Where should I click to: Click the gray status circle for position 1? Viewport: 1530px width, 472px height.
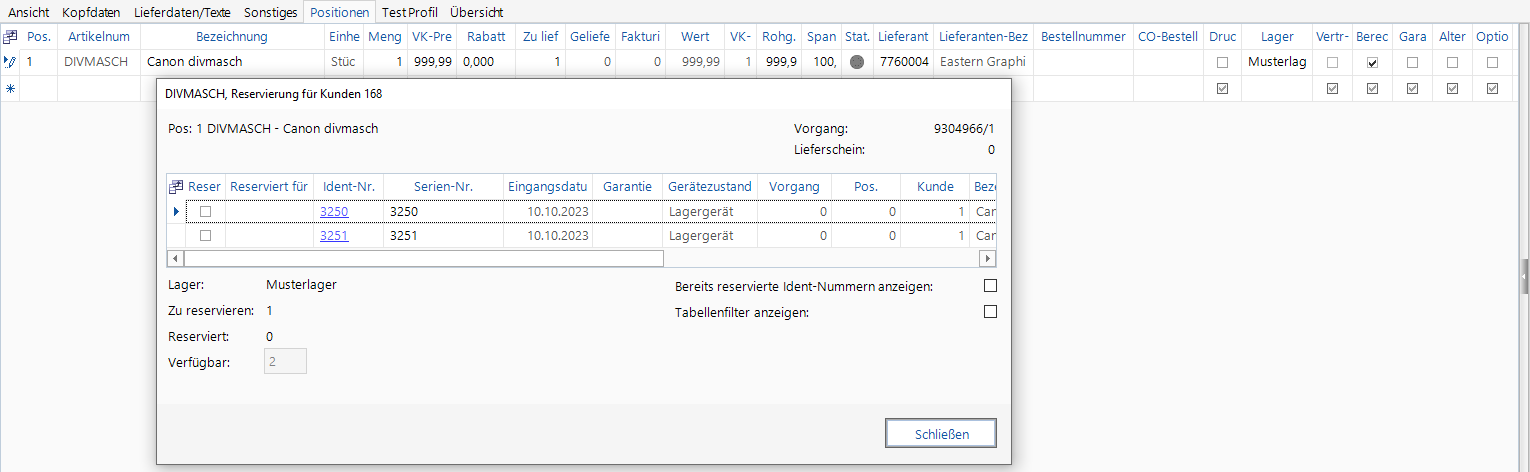856,62
